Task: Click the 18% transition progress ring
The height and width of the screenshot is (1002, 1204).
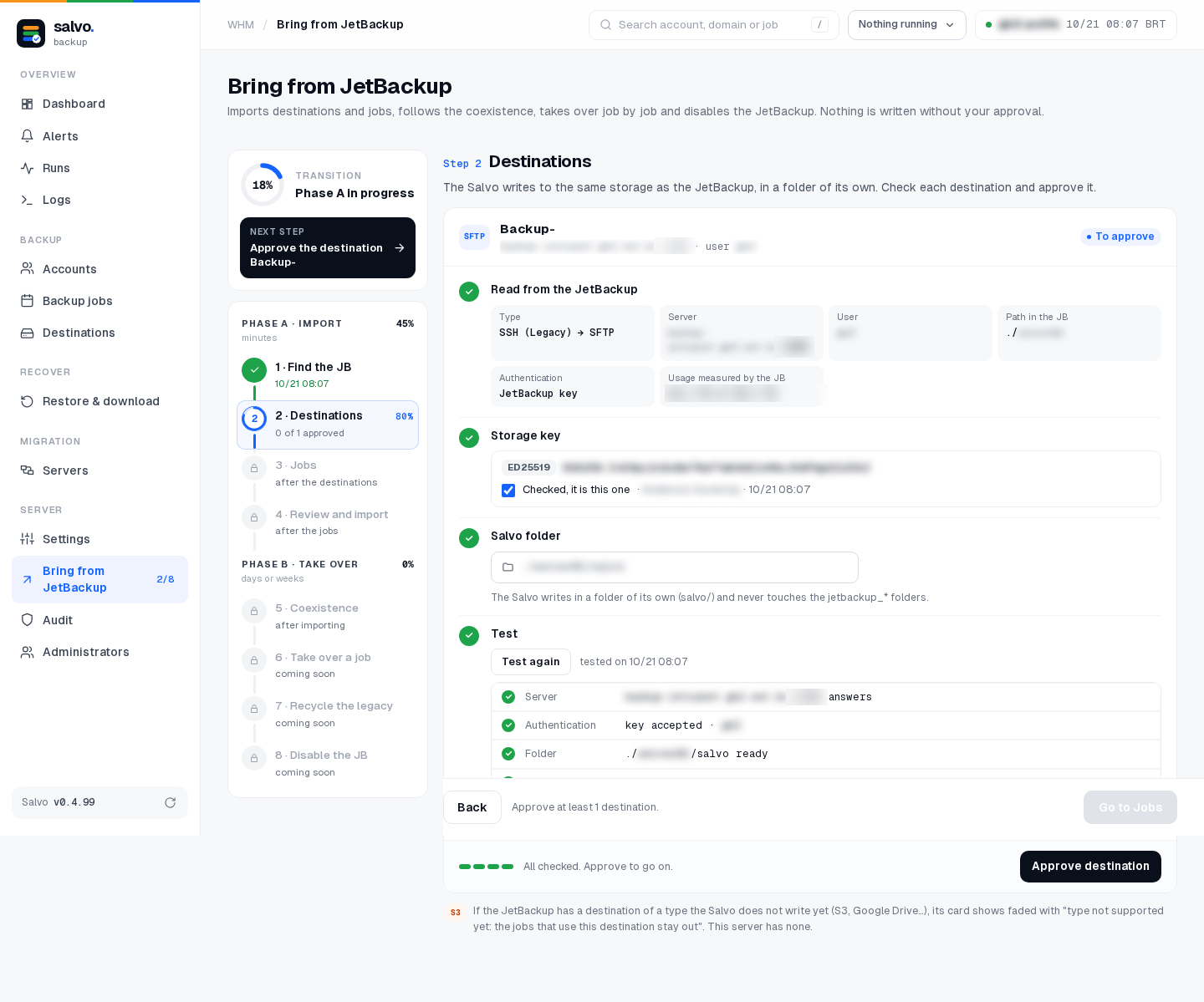Action: (x=263, y=185)
